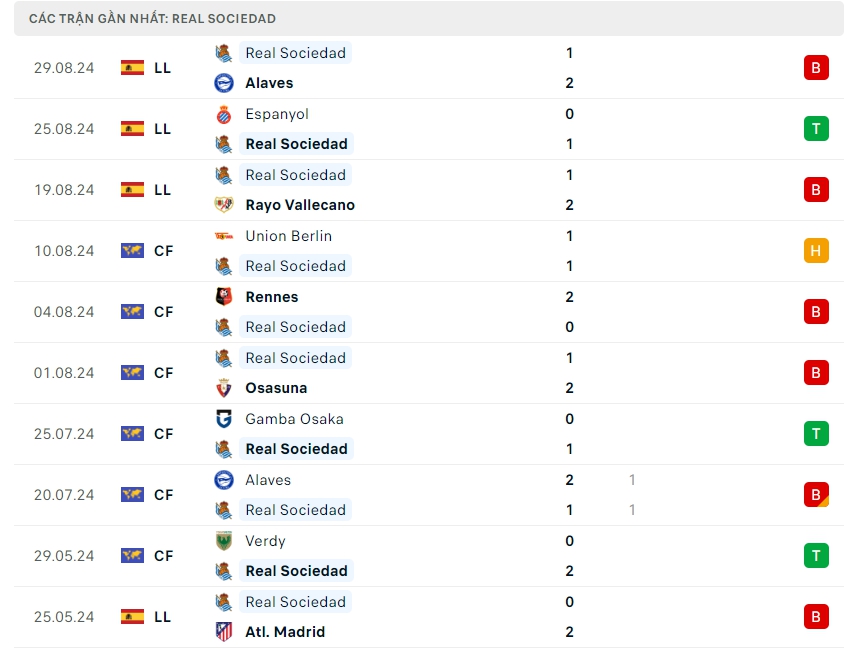Click the LL label for 19.08.24 match
Screen dimensions: 857x649
pos(163,190)
